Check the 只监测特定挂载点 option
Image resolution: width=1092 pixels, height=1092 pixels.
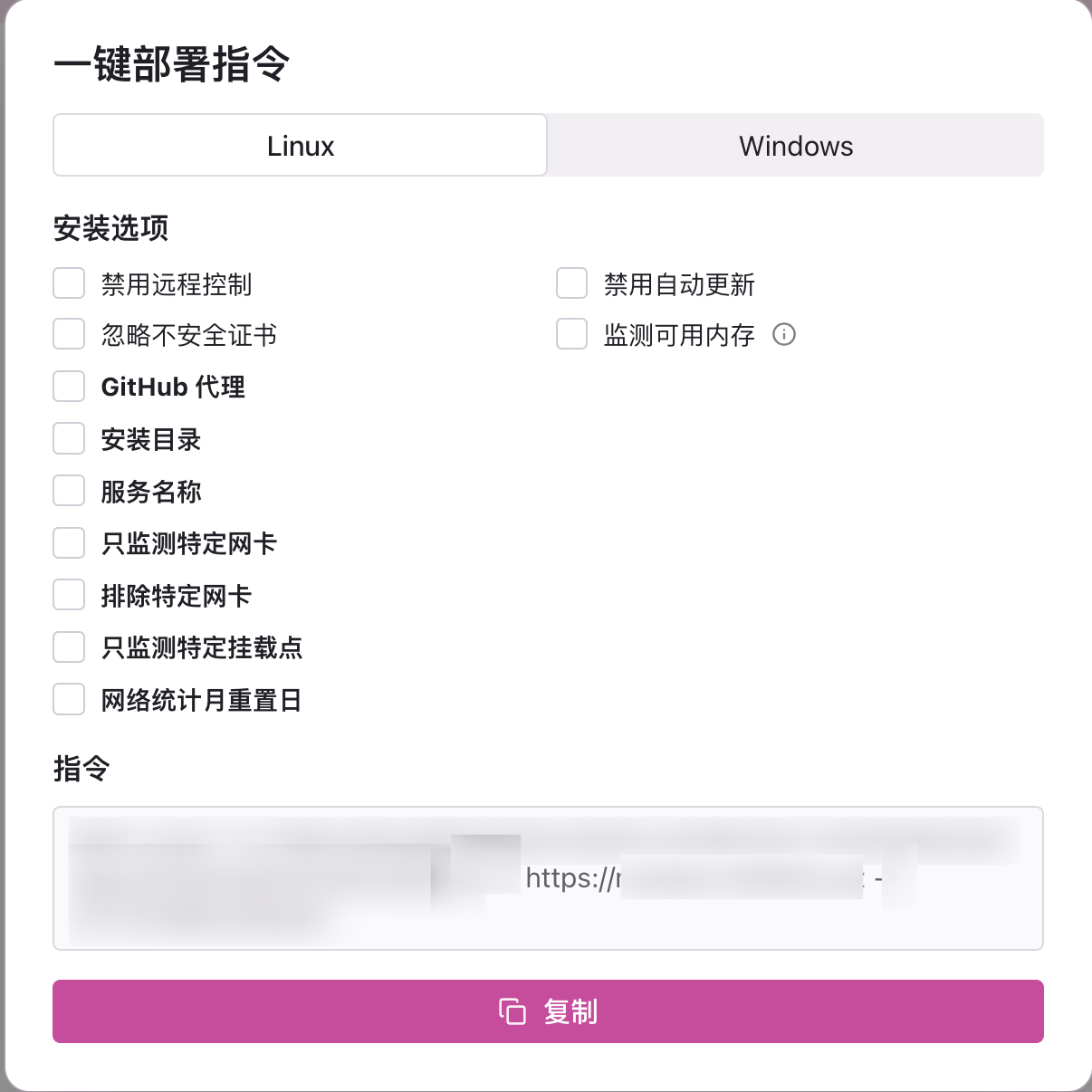pyautogui.click(x=69, y=647)
